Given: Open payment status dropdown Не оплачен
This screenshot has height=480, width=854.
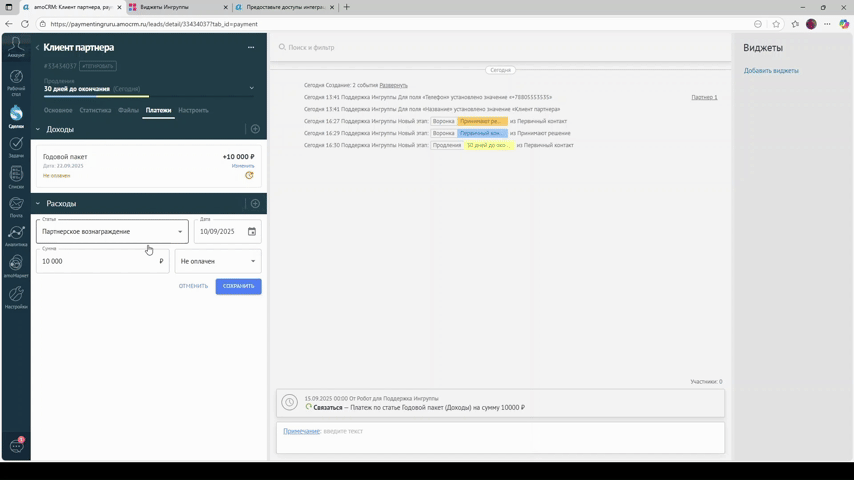Looking at the screenshot, I should coord(218,262).
